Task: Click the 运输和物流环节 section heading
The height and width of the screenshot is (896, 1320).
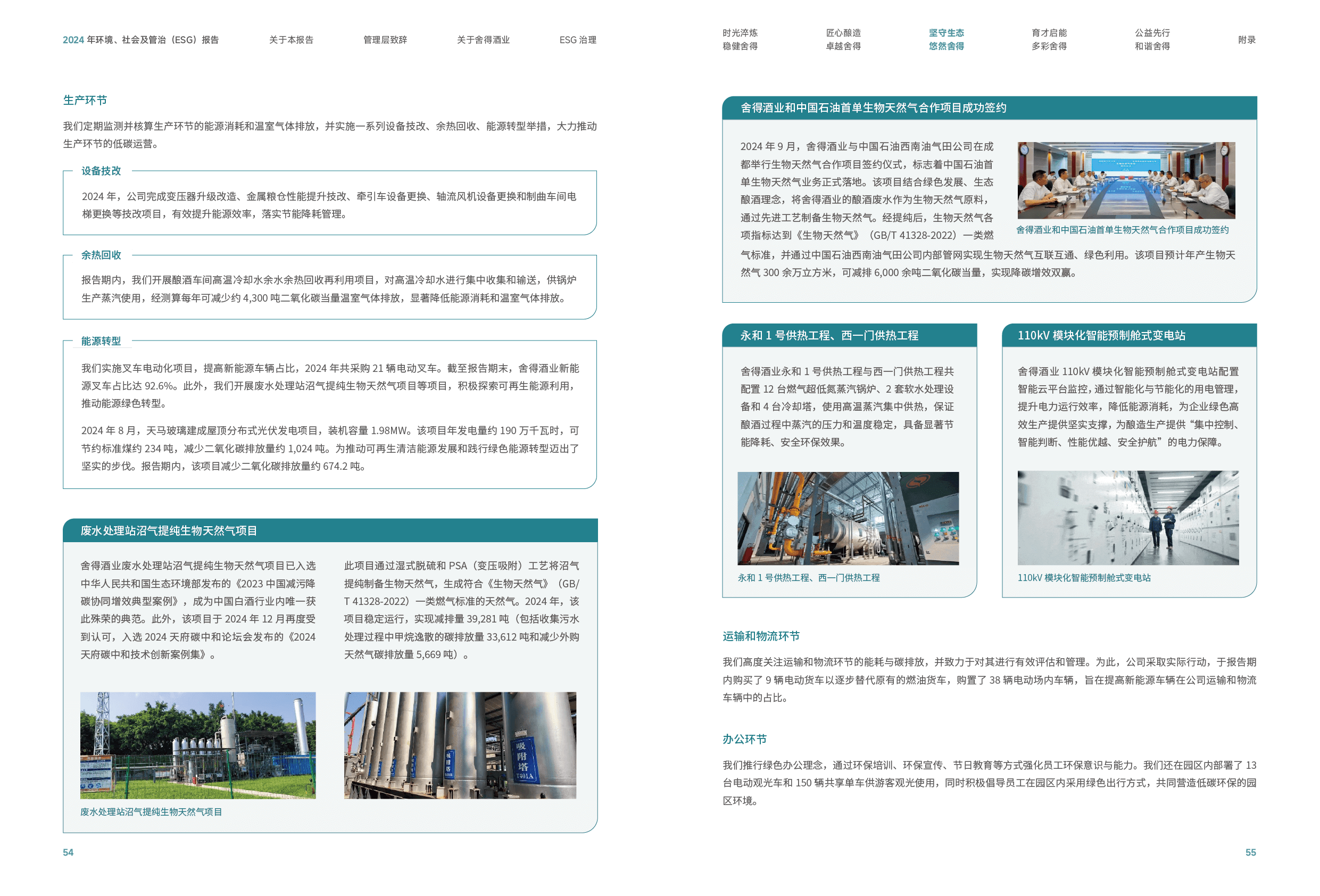Action: tap(760, 636)
